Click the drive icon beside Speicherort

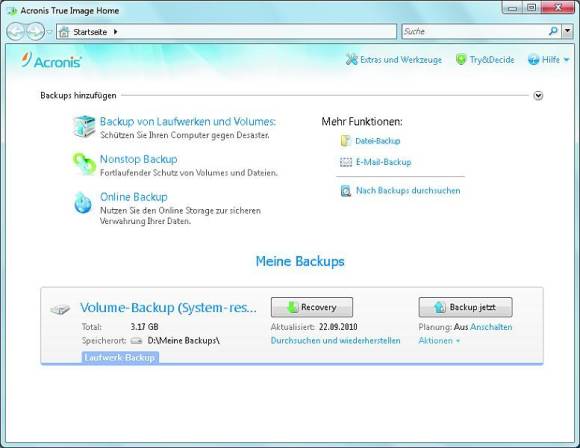(136, 341)
